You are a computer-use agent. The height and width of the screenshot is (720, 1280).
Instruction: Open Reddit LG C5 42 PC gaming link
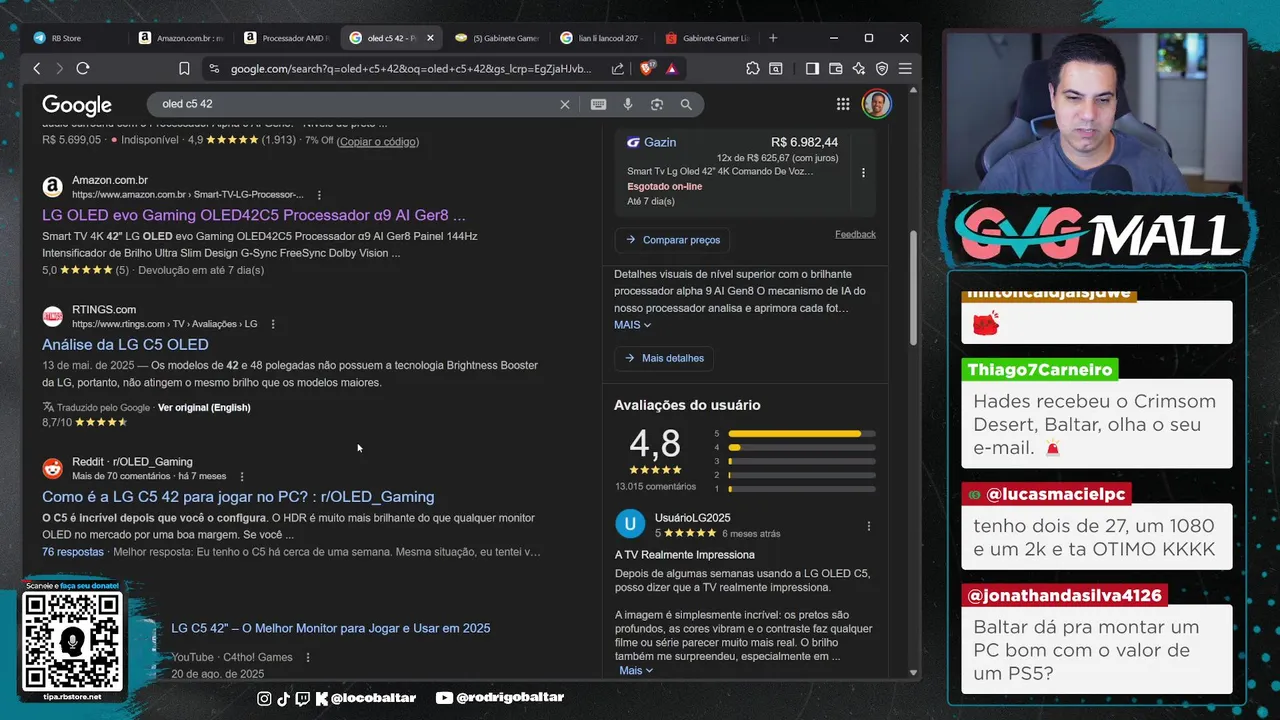(x=238, y=497)
